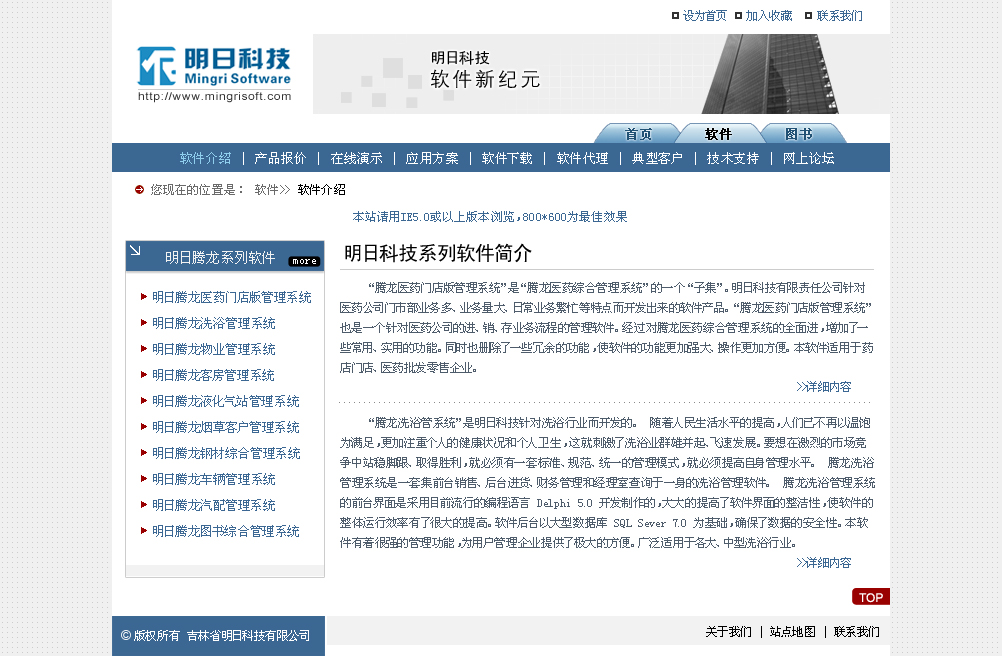
Task: Click the square bullet before 设为首页
Action: point(675,15)
